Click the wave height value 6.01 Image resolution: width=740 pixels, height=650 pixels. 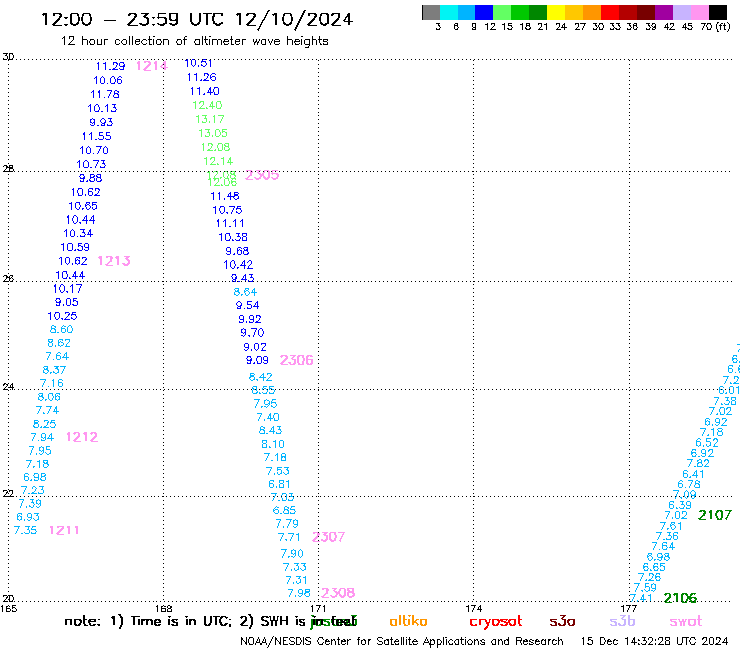click(x=728, y=390)
